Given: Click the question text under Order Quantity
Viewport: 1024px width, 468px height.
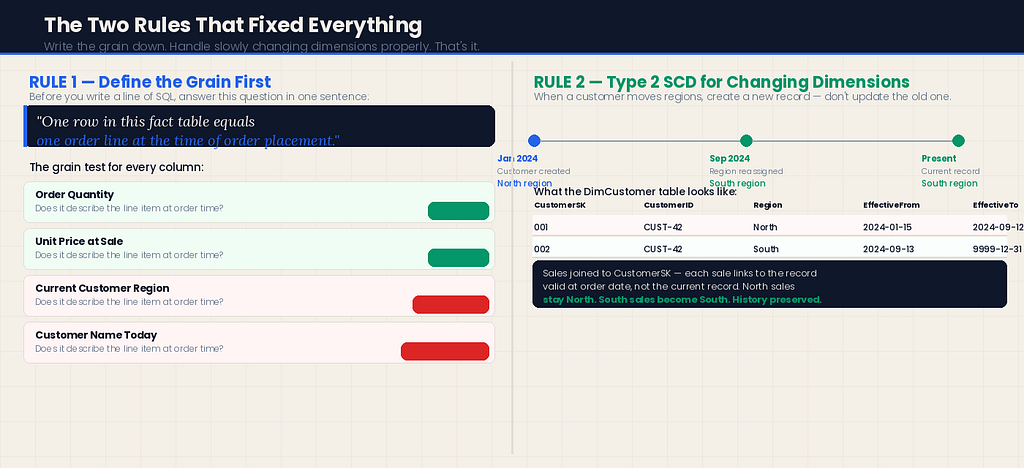Looking at the screenshot, I should coord(129,208).
